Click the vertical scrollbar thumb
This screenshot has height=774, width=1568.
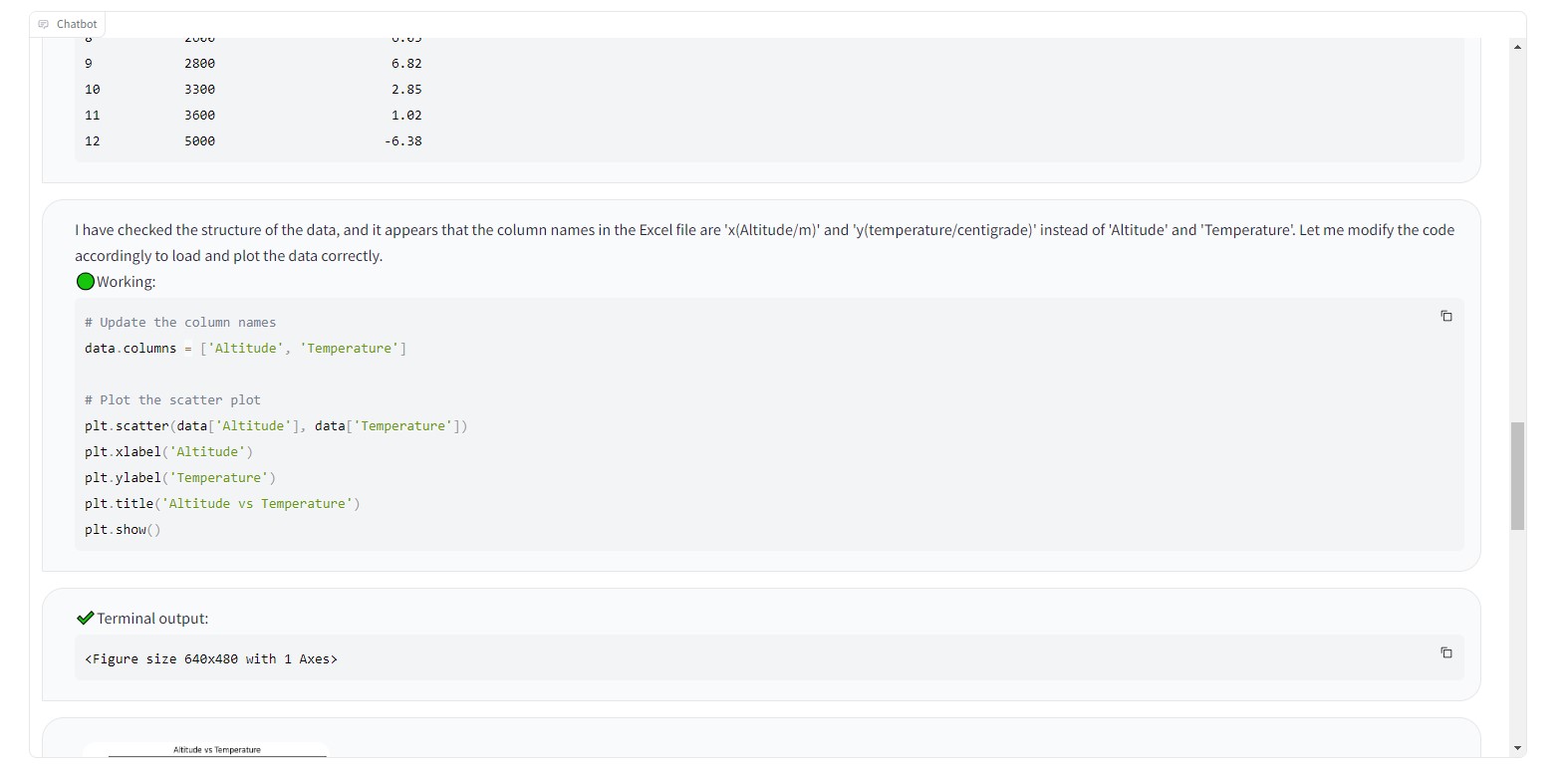[1516, 476]
